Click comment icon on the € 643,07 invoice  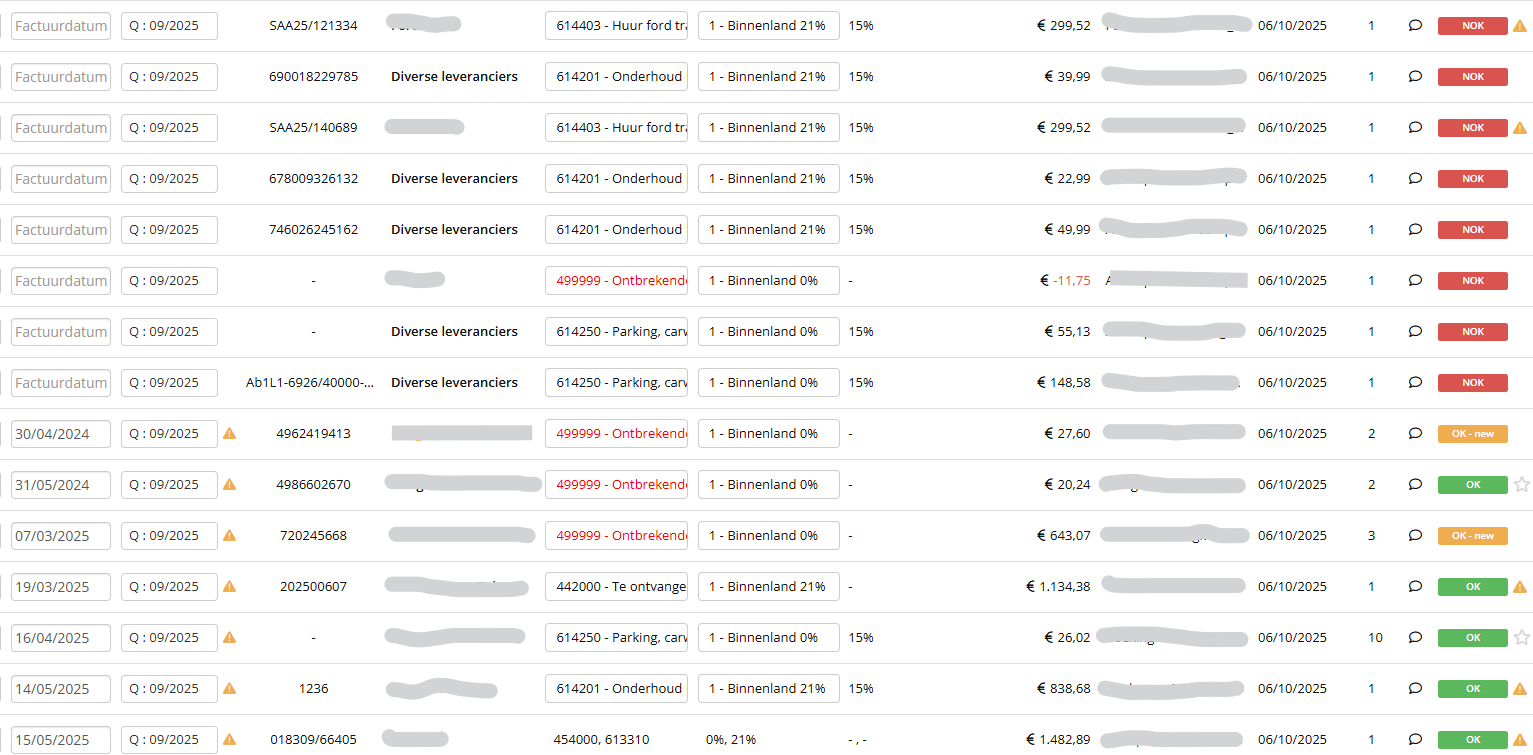coord(1415,536)
